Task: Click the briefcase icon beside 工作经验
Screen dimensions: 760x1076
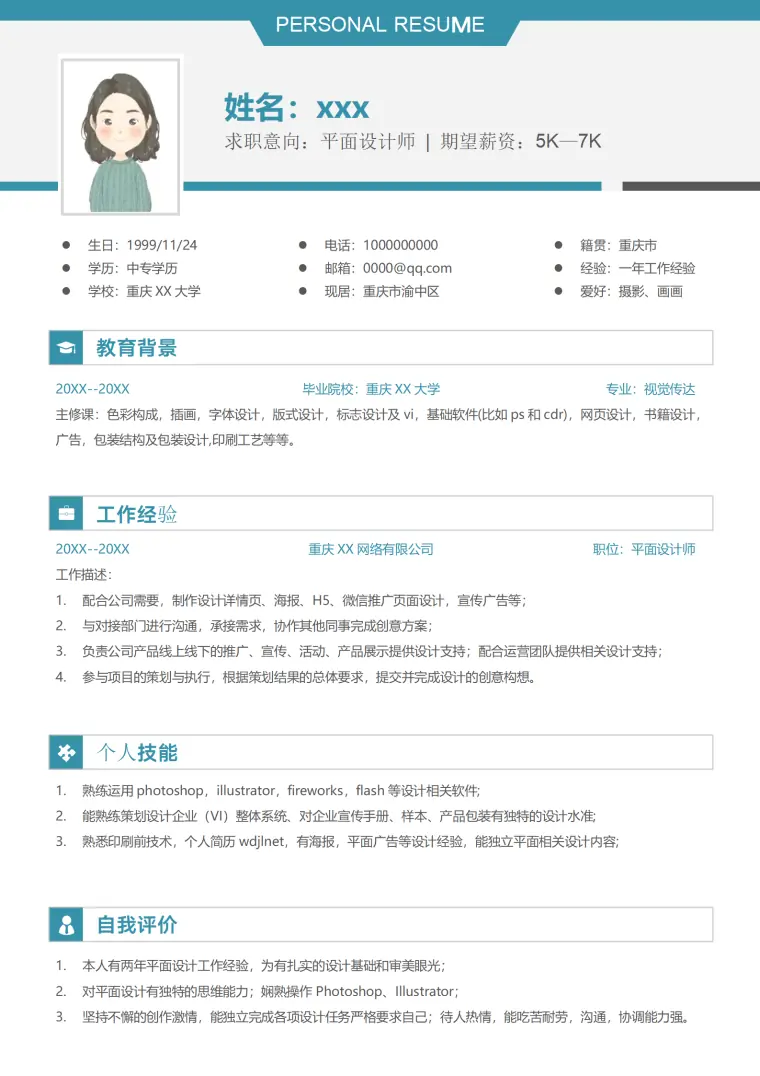Action: coord(67,513)
